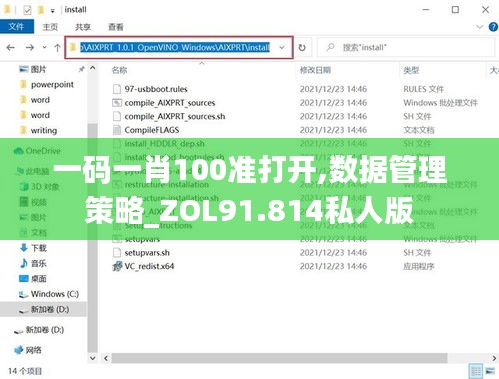The image size is (499, 379).
Task: Expand the address bar history dropdown
Action: coord(282,48)
